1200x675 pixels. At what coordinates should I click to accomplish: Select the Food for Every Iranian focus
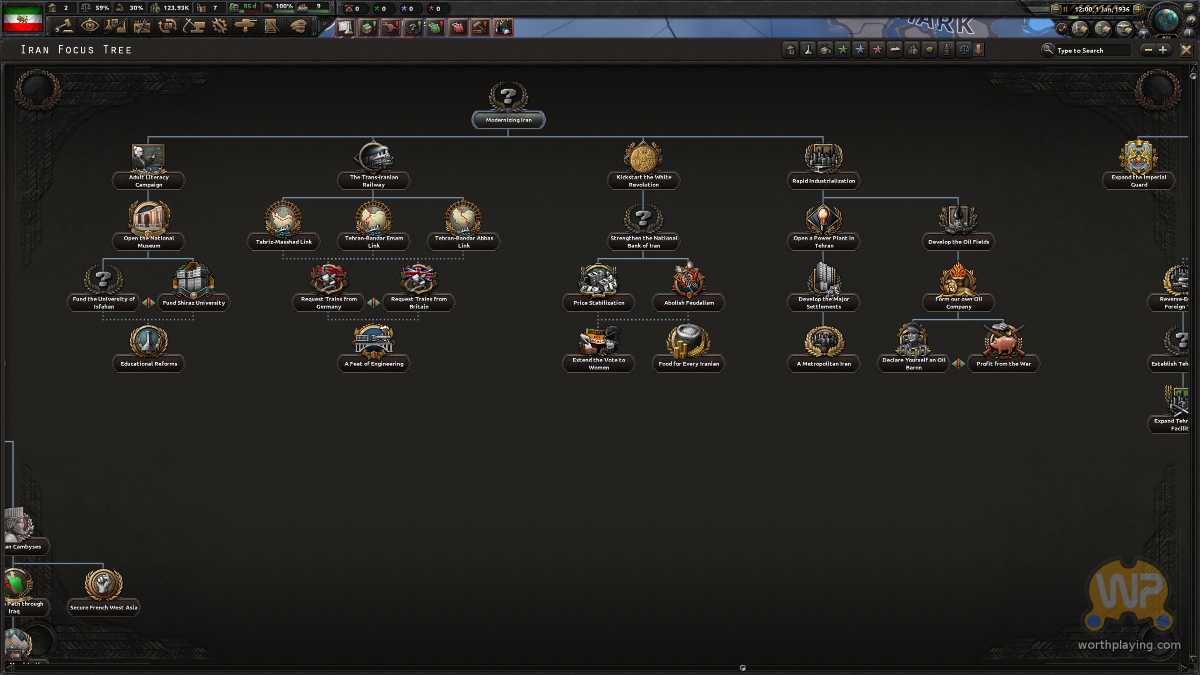tap(688, 342)
